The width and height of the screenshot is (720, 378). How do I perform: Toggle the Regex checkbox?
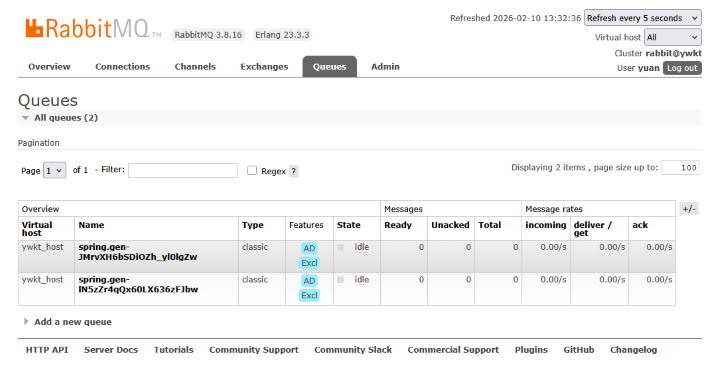(252, 170)
